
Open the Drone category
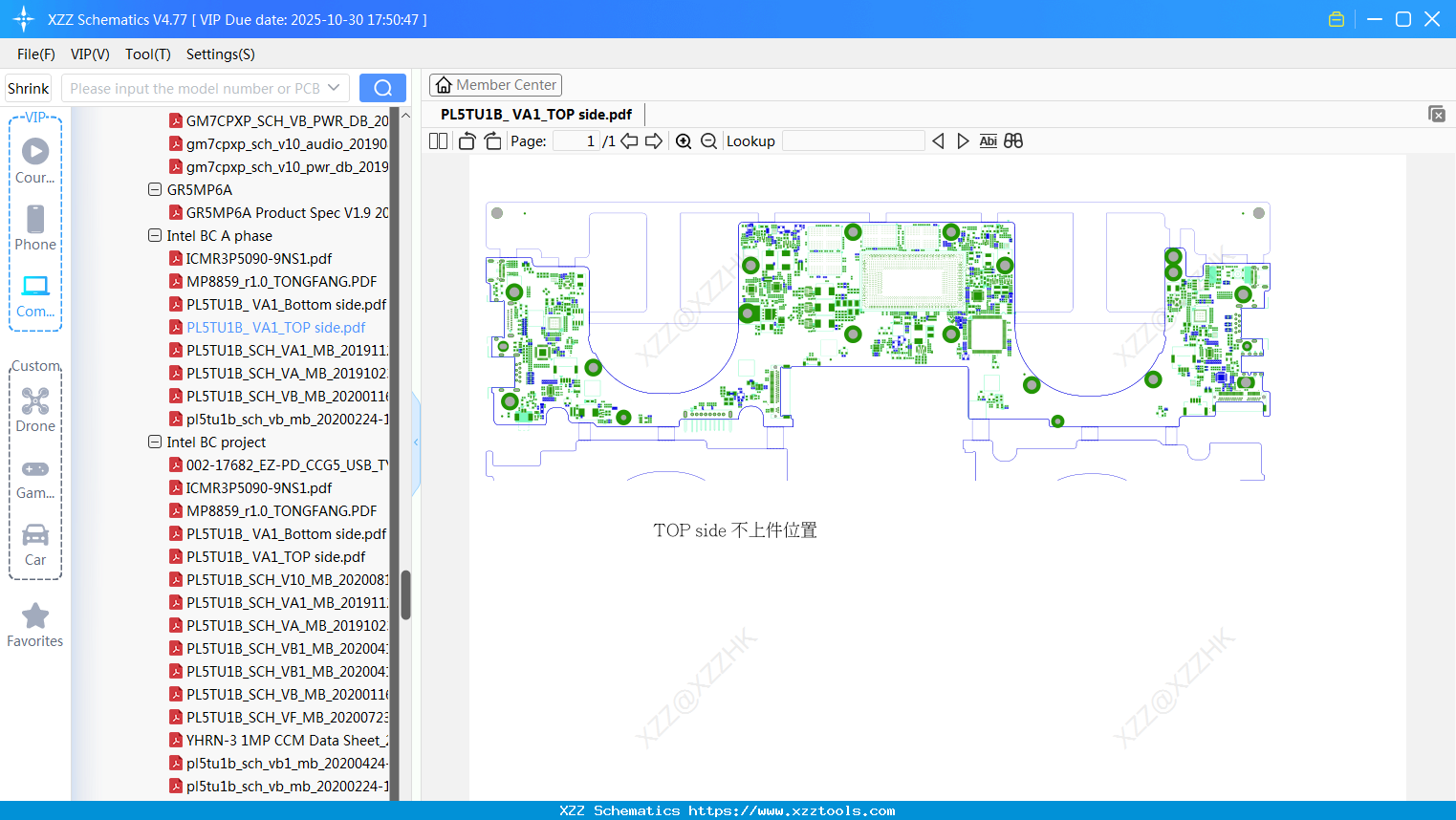[35, 410]
